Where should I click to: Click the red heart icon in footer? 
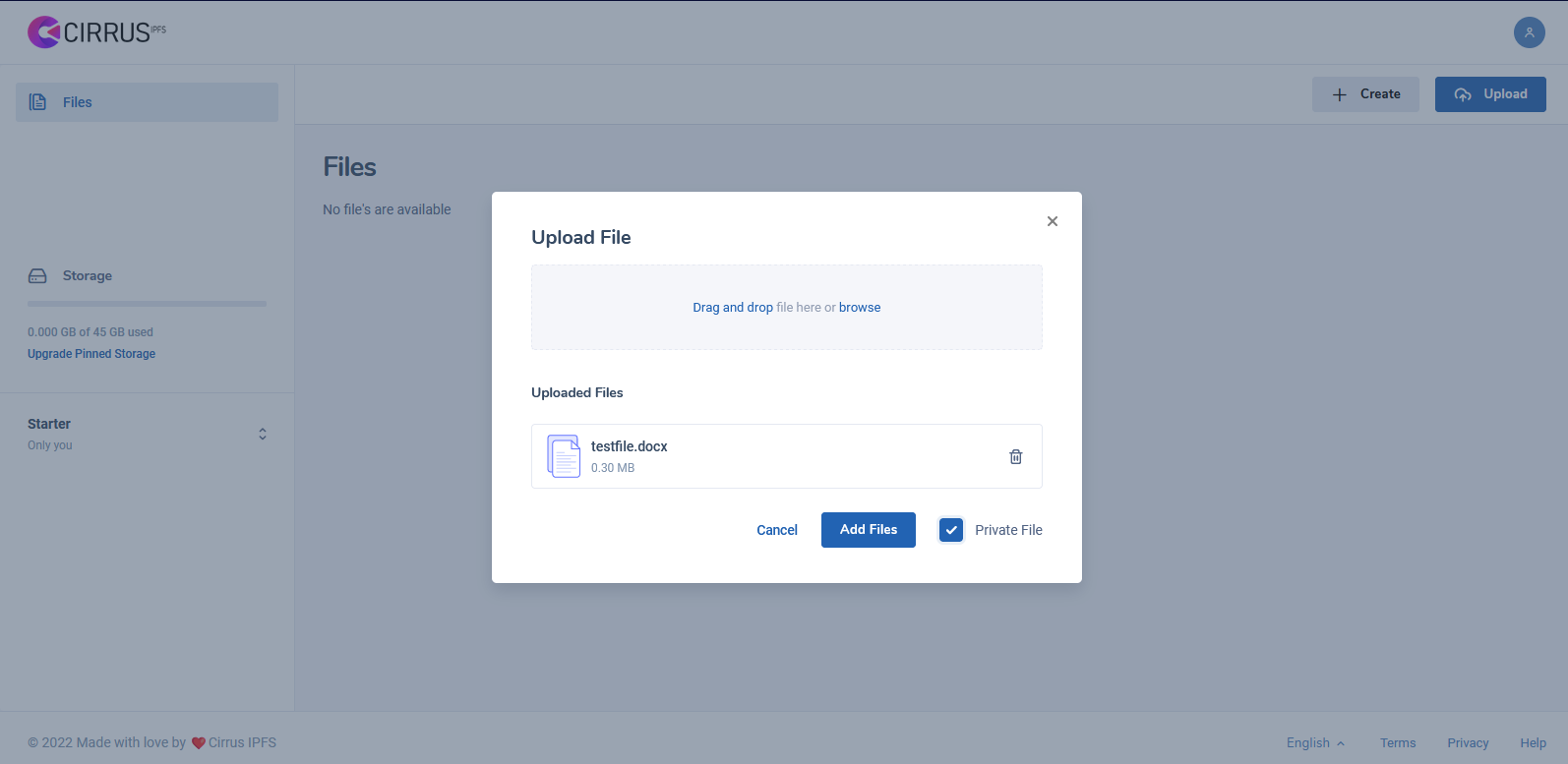tap(198, 743)
